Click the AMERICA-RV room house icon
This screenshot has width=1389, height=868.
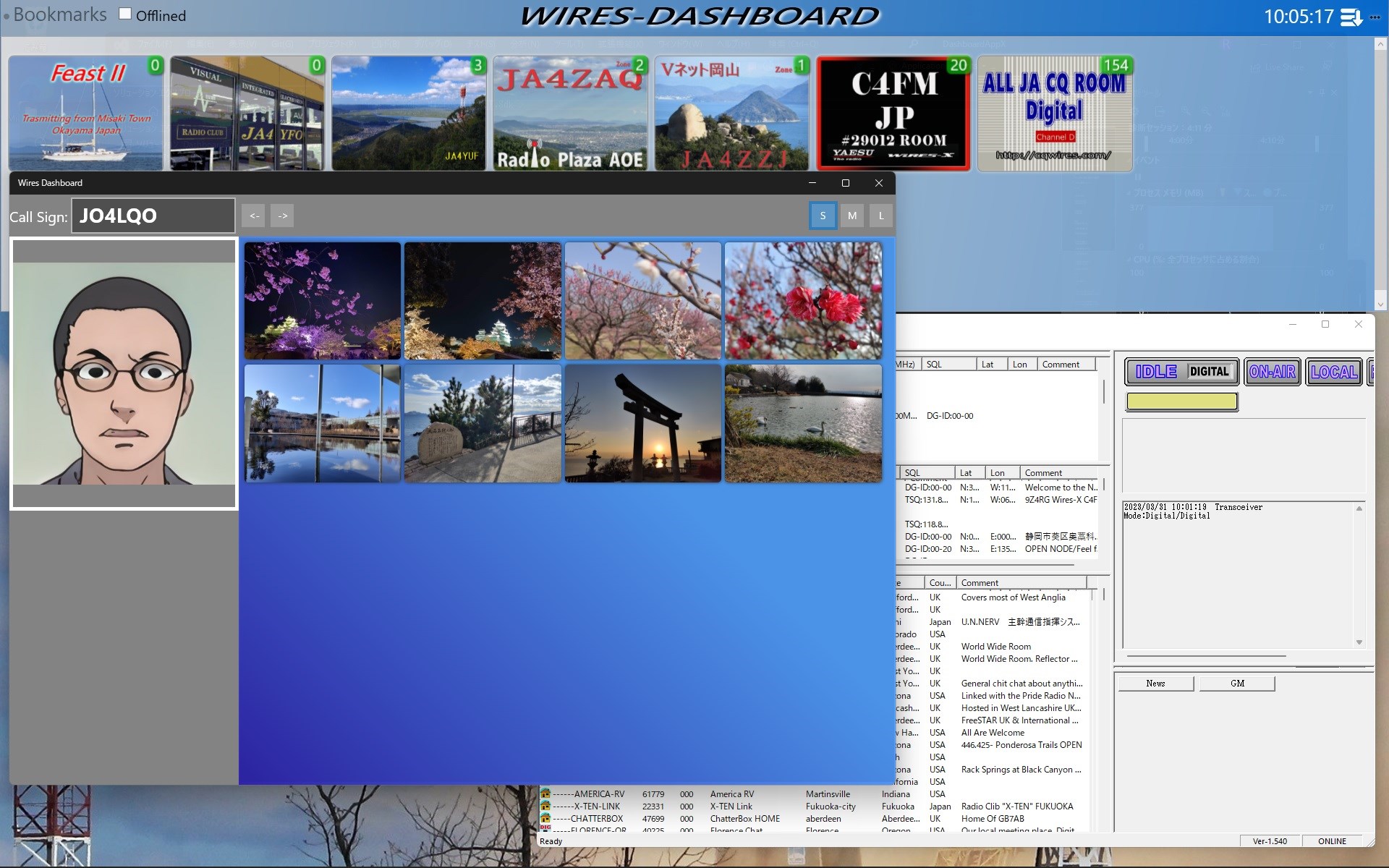[x=545, y=793]
